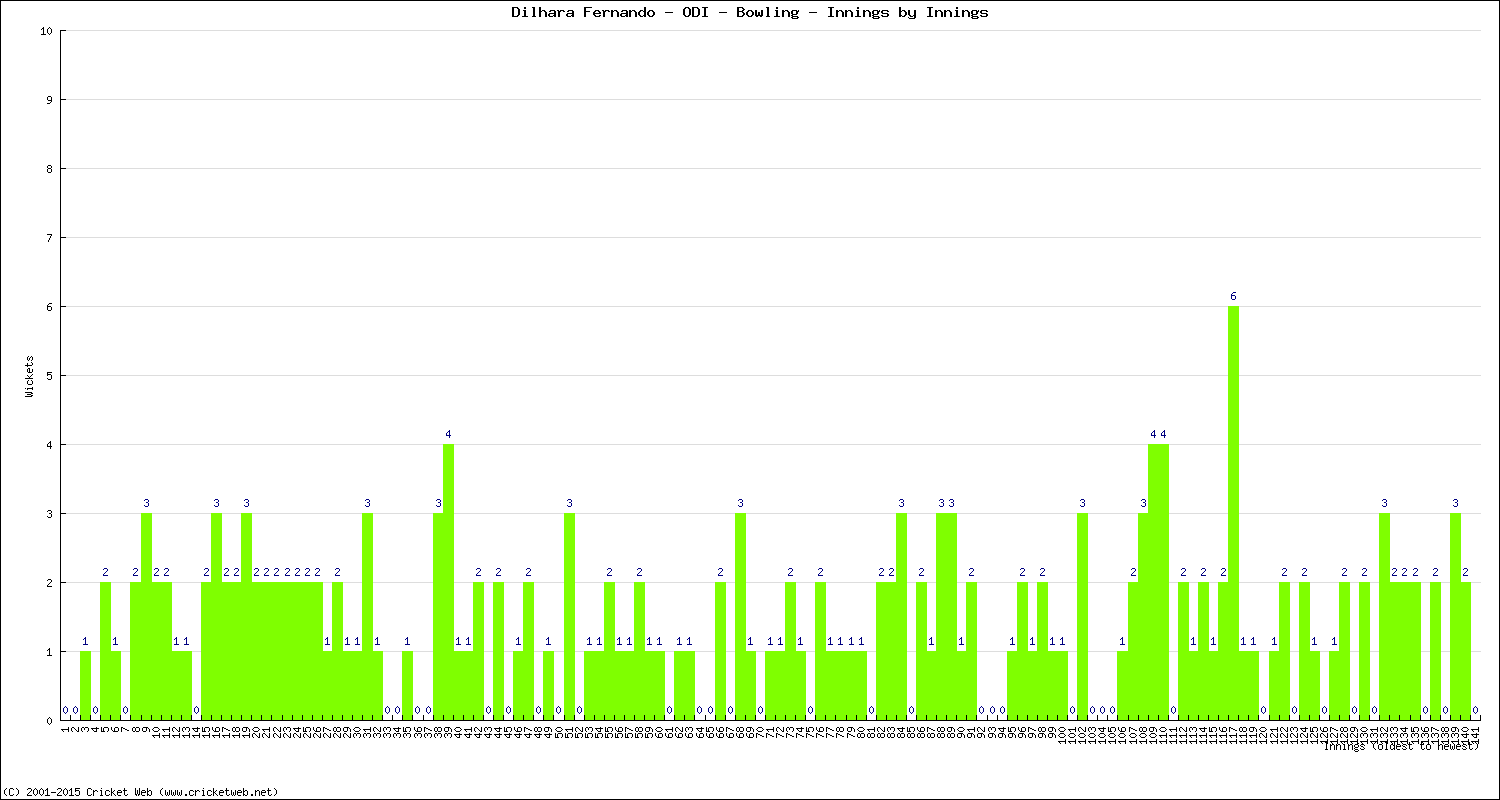This screenshot has height=800, width=1500.
Task: Click the y-axis tick label '10'
Action: coord(46,31)
